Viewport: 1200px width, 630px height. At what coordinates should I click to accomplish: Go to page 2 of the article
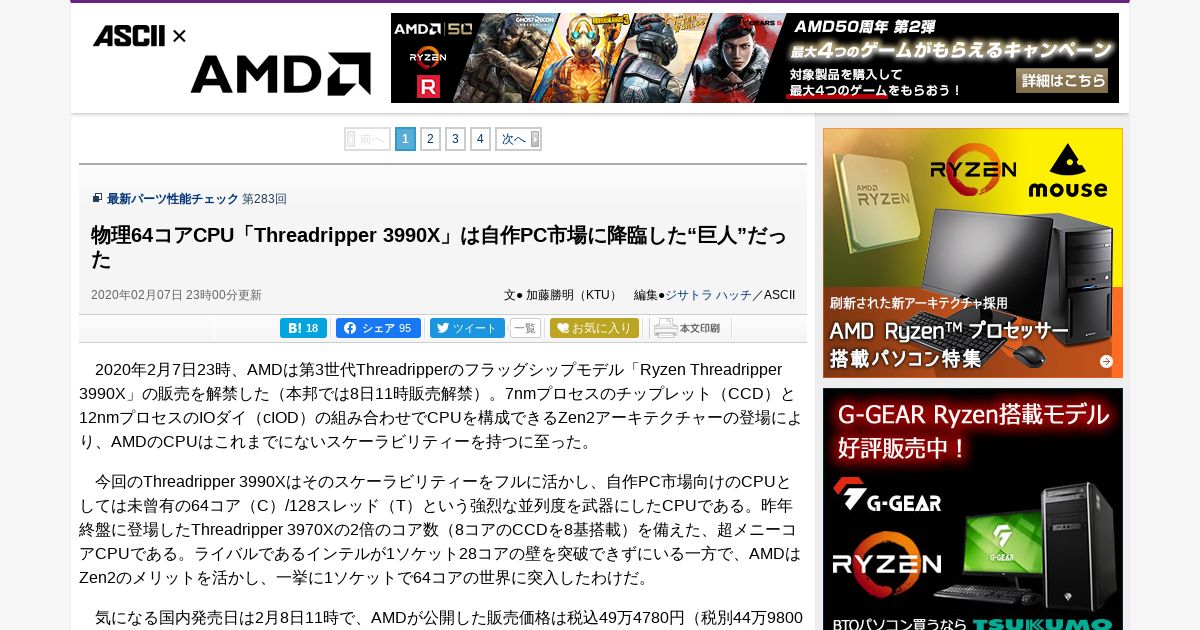(430, 139)
